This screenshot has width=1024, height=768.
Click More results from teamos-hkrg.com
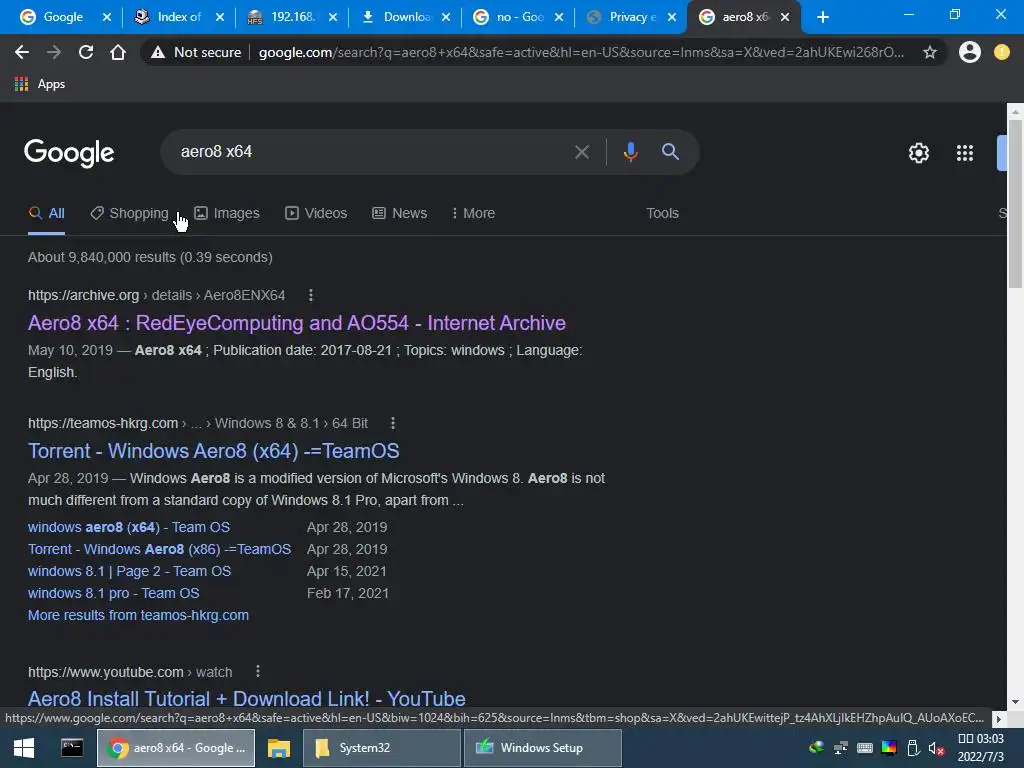click(x=138, y=615)
